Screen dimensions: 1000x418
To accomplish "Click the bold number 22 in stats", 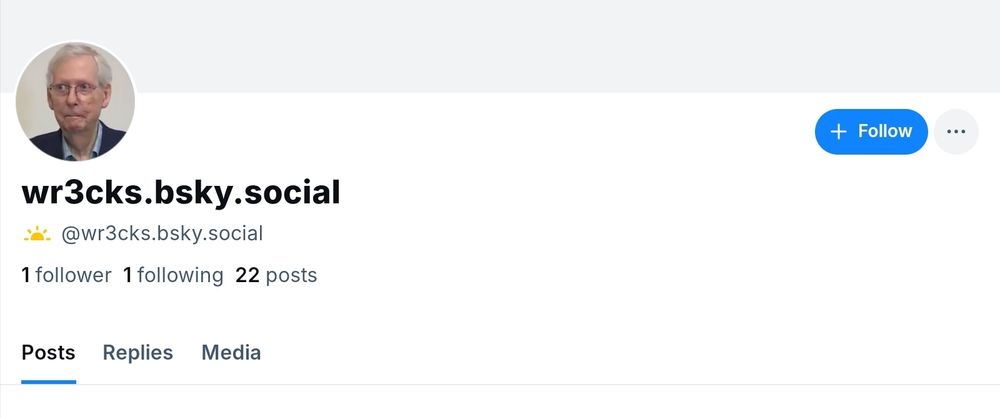I will pos(247,275).
